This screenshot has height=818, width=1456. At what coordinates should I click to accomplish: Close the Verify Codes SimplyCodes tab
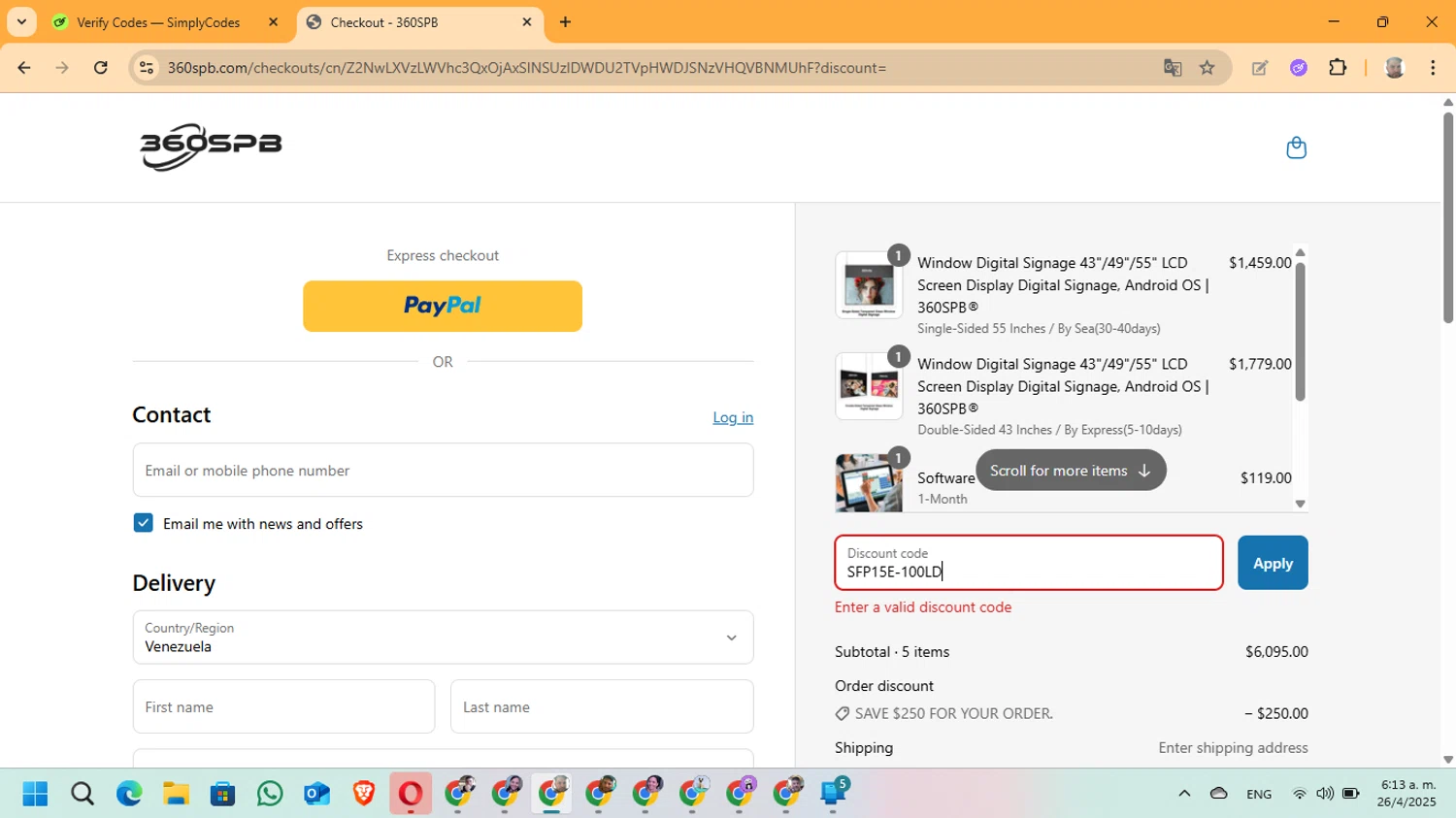pyautogui.click(x=273, y=22)
